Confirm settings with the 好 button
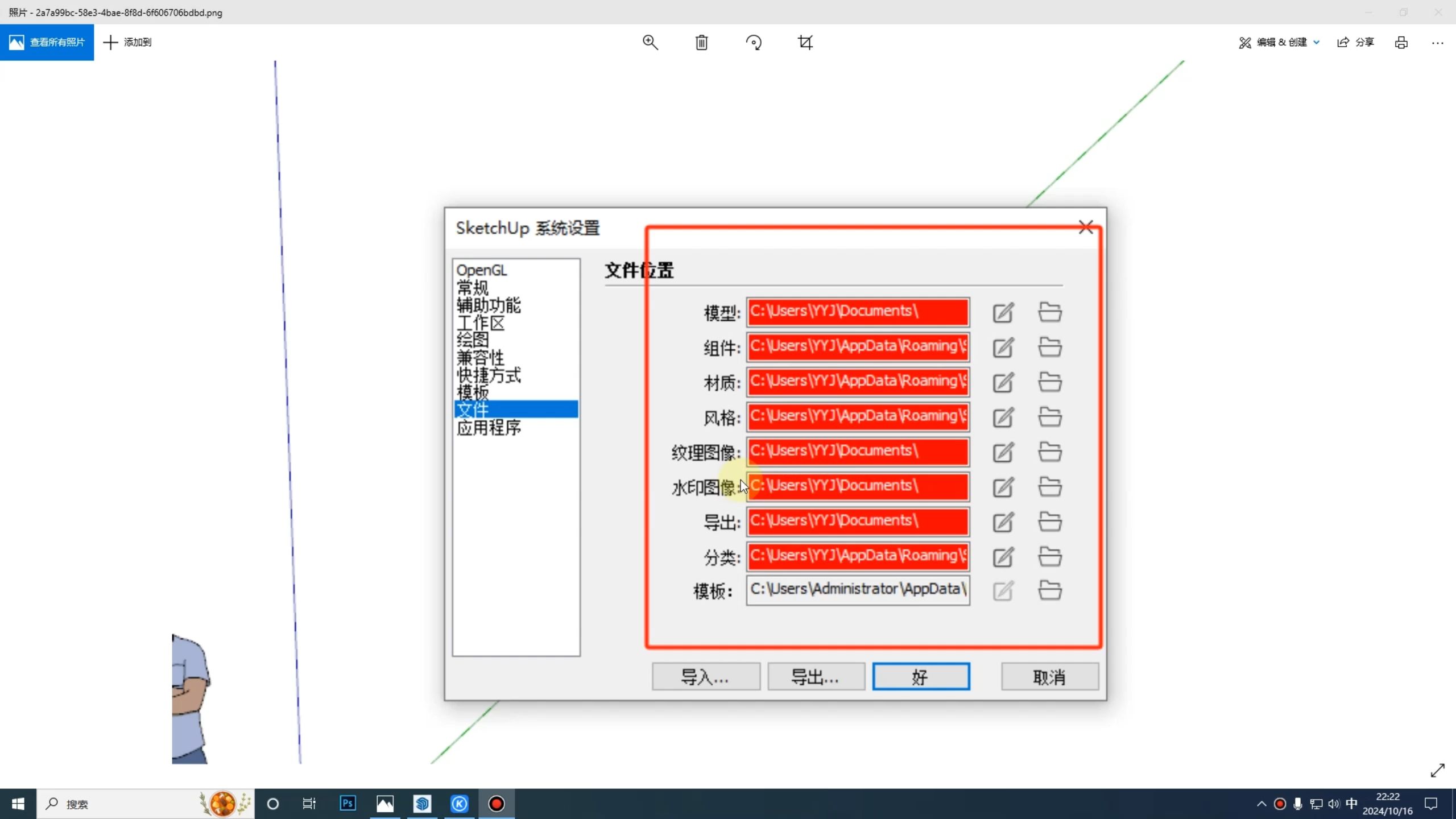 (x=920, y=676)
